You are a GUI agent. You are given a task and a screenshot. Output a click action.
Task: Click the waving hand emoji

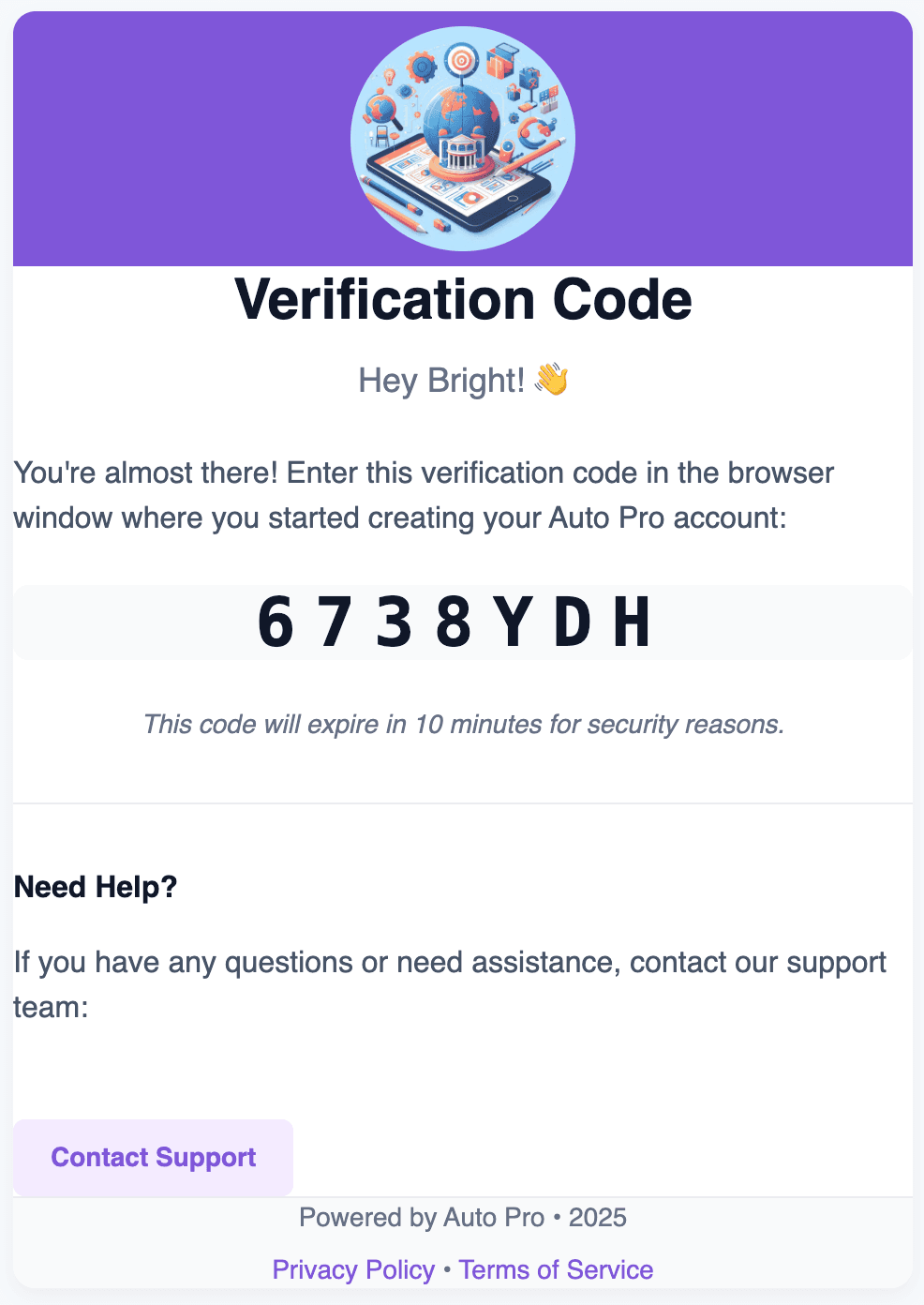[x=551, y=380]
